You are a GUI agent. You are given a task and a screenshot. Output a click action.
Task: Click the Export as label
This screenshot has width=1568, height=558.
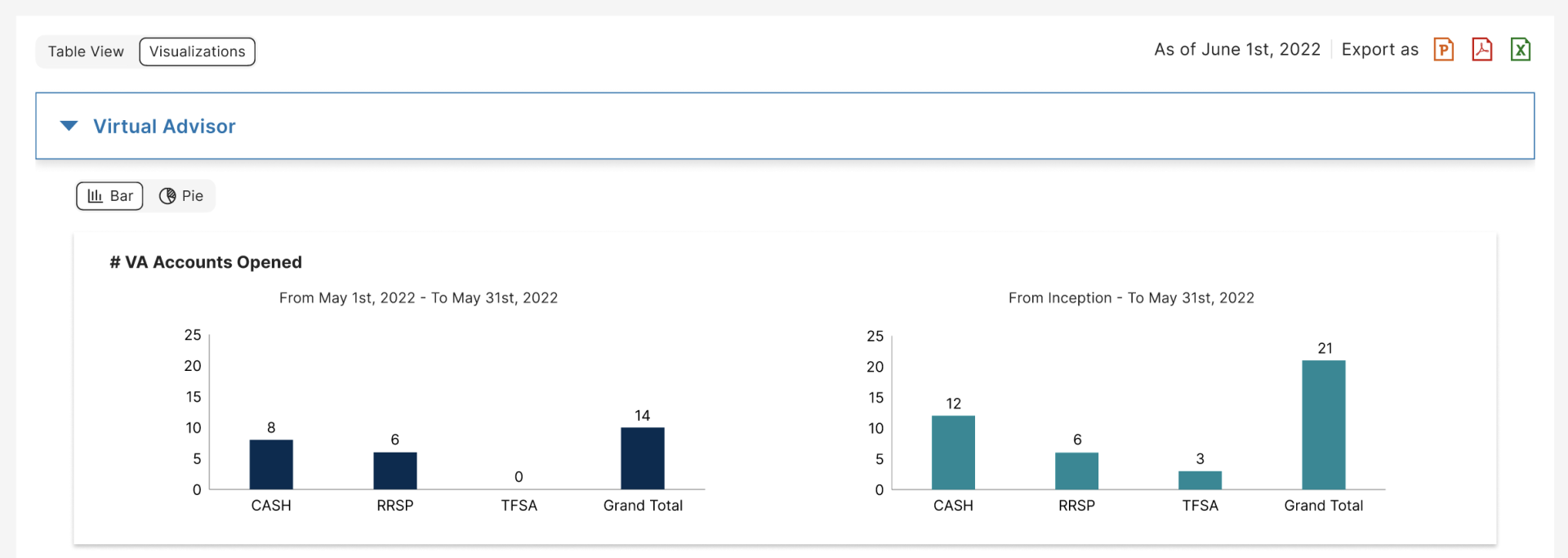pyautogui.click(x=1379, y=49)
